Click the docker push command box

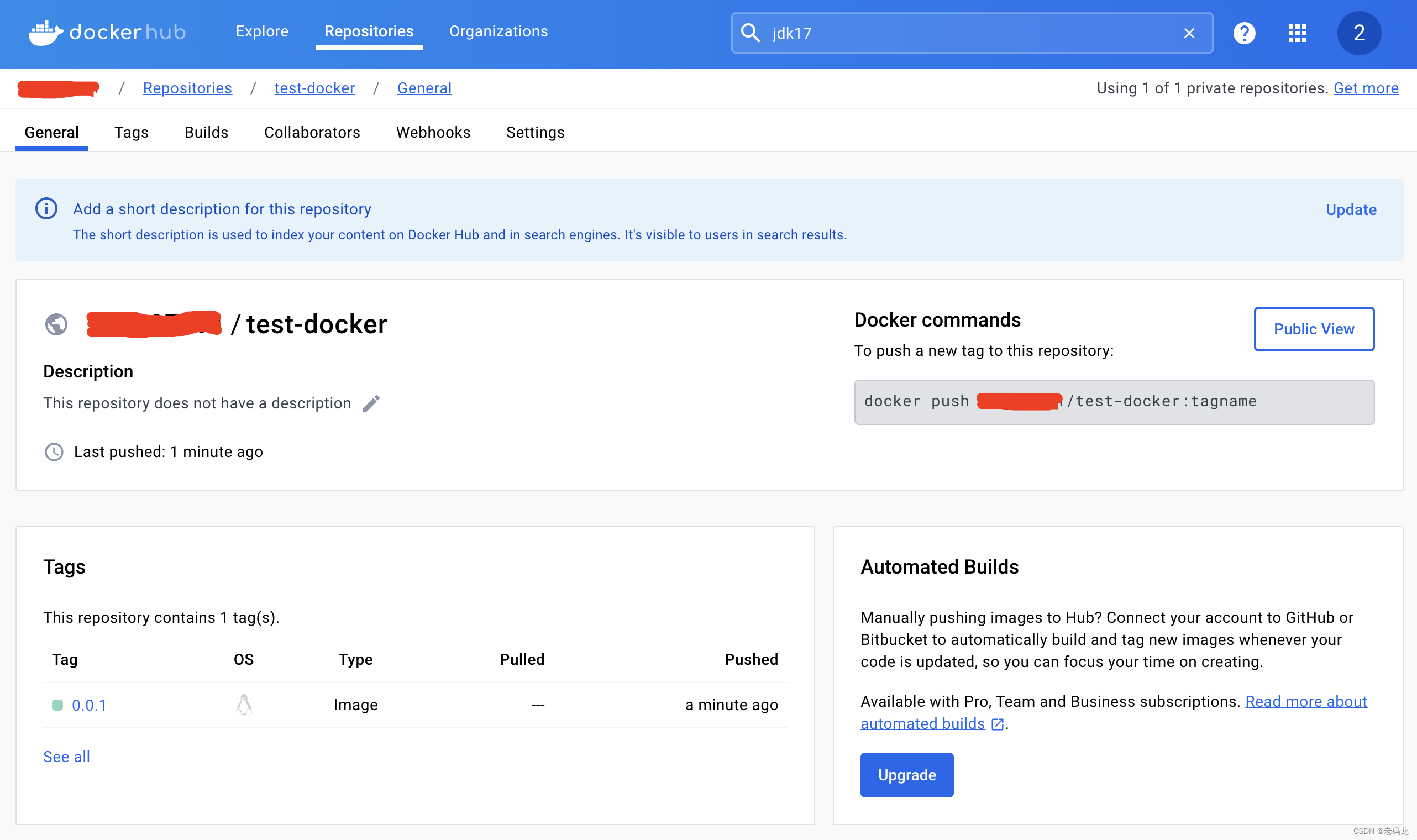[x=1114, y=402]
